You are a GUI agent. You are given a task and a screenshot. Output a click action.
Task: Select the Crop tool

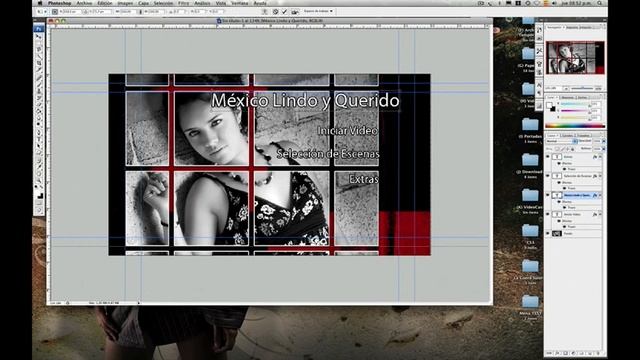point(39,63)
